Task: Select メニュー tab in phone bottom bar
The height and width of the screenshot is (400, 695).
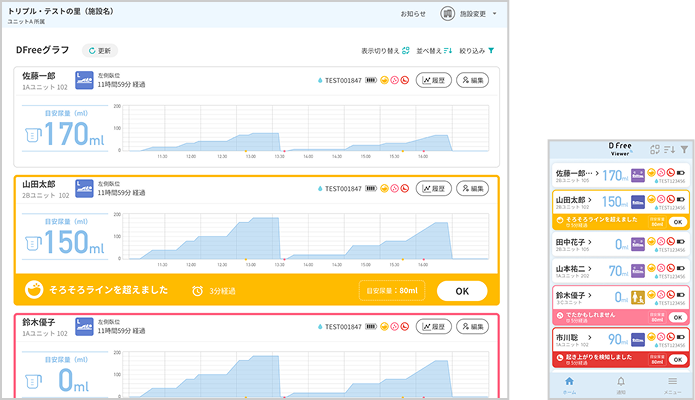Action: click(672, 385)
